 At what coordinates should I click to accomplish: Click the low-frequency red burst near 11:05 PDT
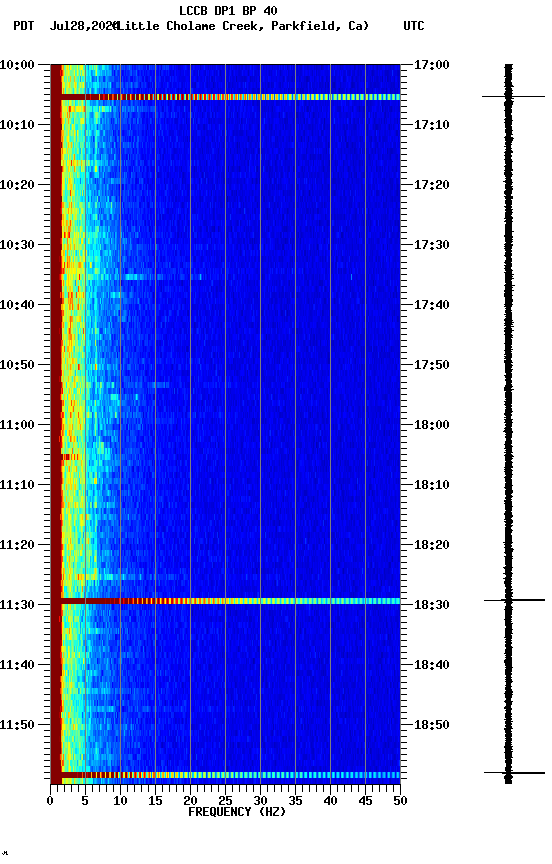point(70,457)
